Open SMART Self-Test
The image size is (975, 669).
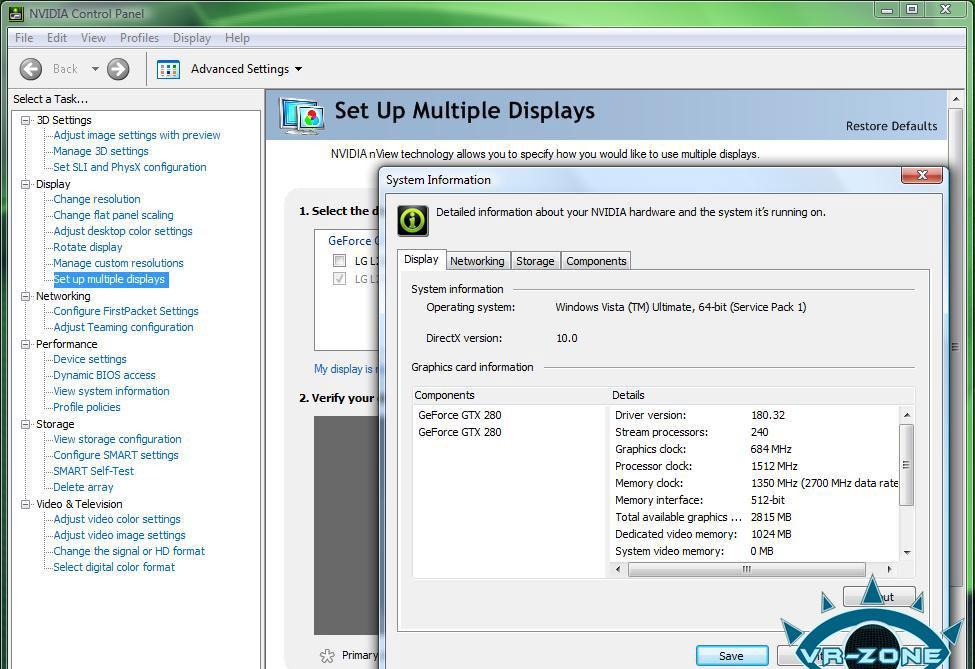(x=94, y=471)
